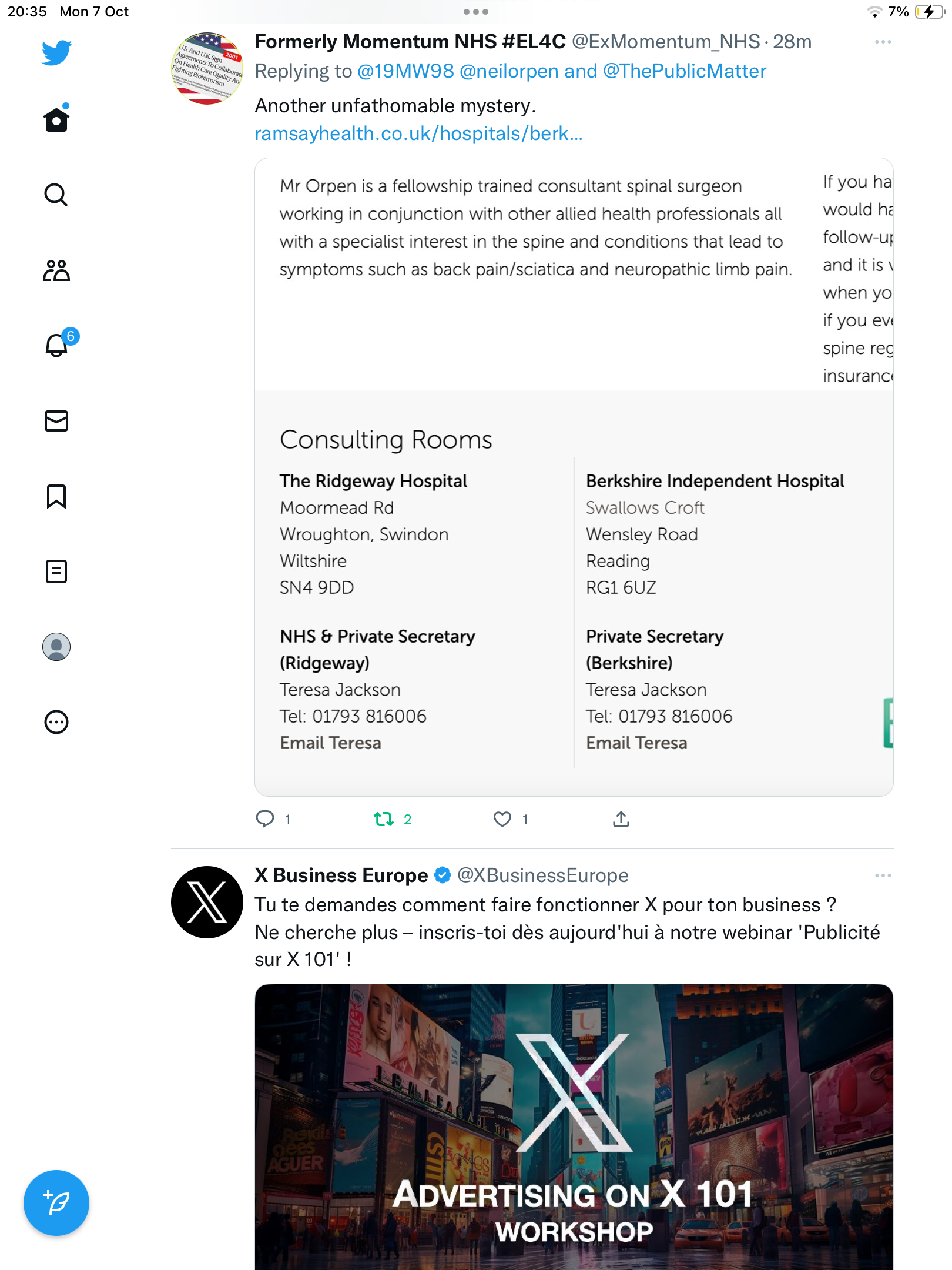Screen dimensions: 952x1270
Task: Expand more options on X Business Europe ad
Action: [883, 875]
